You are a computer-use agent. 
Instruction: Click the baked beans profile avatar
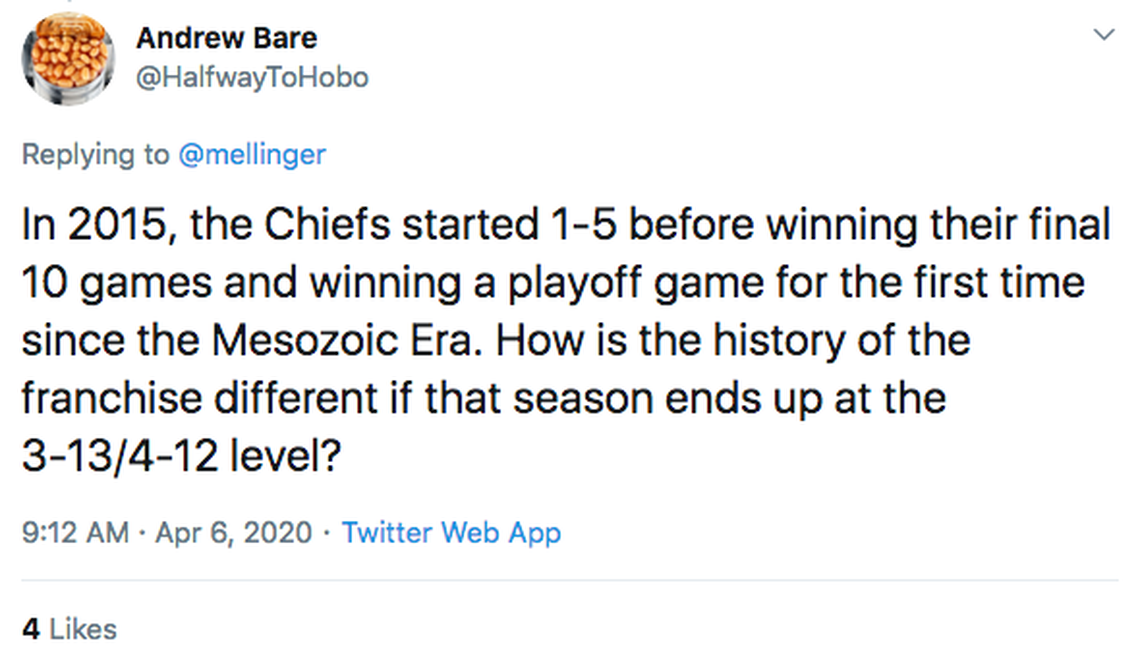click(x=68, y=58)
